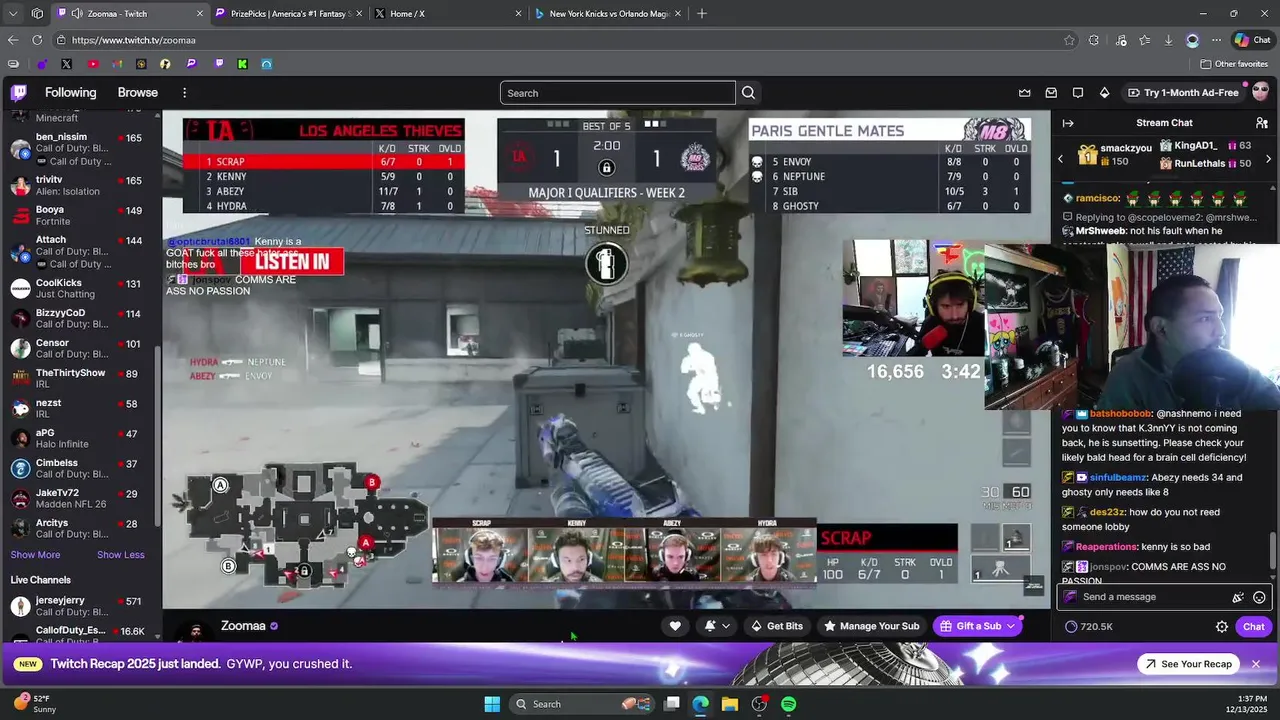Screen dimensions: 1280x720
Task: Open jerseyjerry live channel in sidebar
Action: click(x=80, y=604)
